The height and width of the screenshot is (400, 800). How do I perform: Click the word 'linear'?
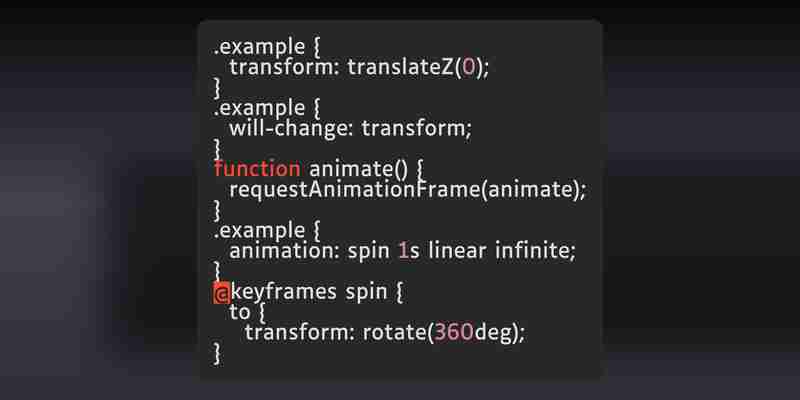click(457, 251)
